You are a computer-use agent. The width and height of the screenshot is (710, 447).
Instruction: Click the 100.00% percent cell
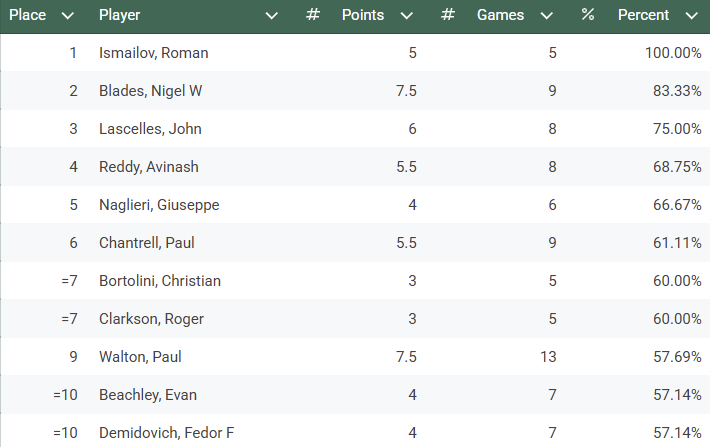(x=673, y=53)
